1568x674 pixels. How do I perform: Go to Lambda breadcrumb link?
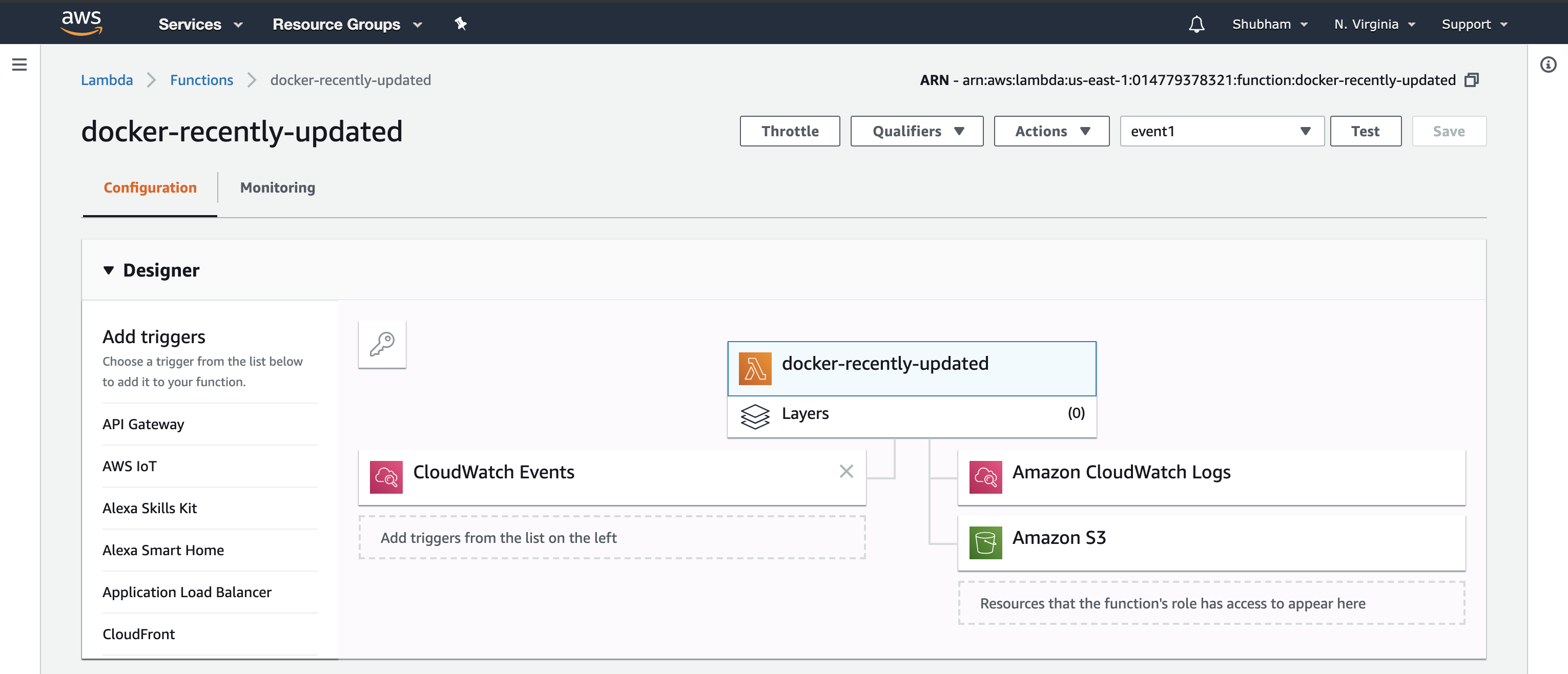(x=107, y=80)
